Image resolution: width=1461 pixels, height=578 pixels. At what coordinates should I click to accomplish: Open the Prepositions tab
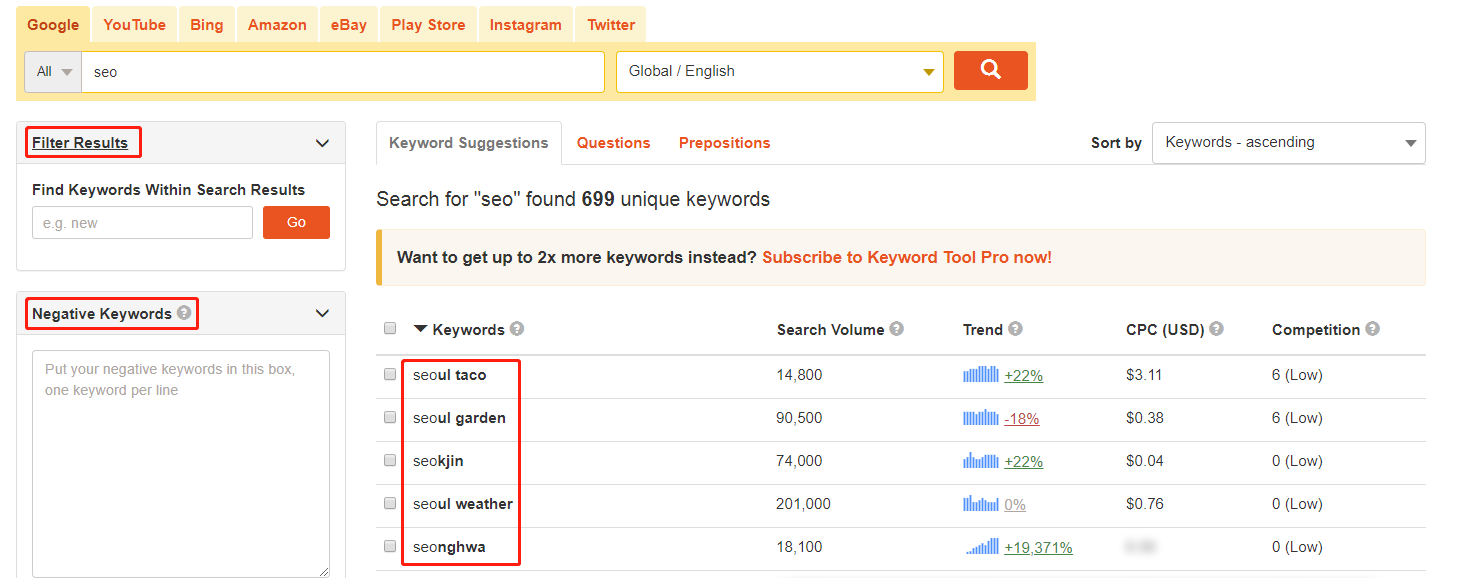pyautogui.click(x=725, y=143)
